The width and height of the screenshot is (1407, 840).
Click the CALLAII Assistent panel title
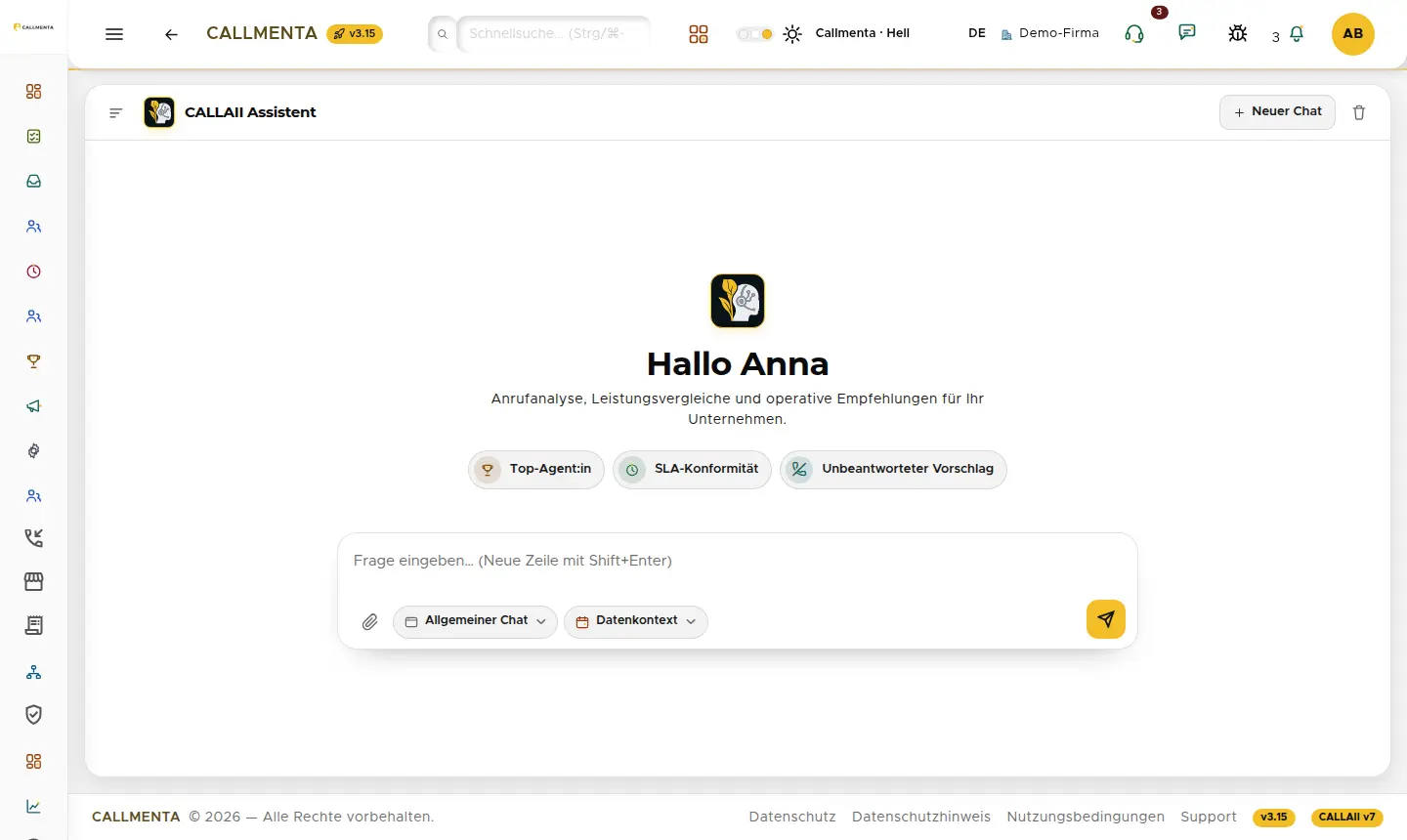(x=250, y=112)
